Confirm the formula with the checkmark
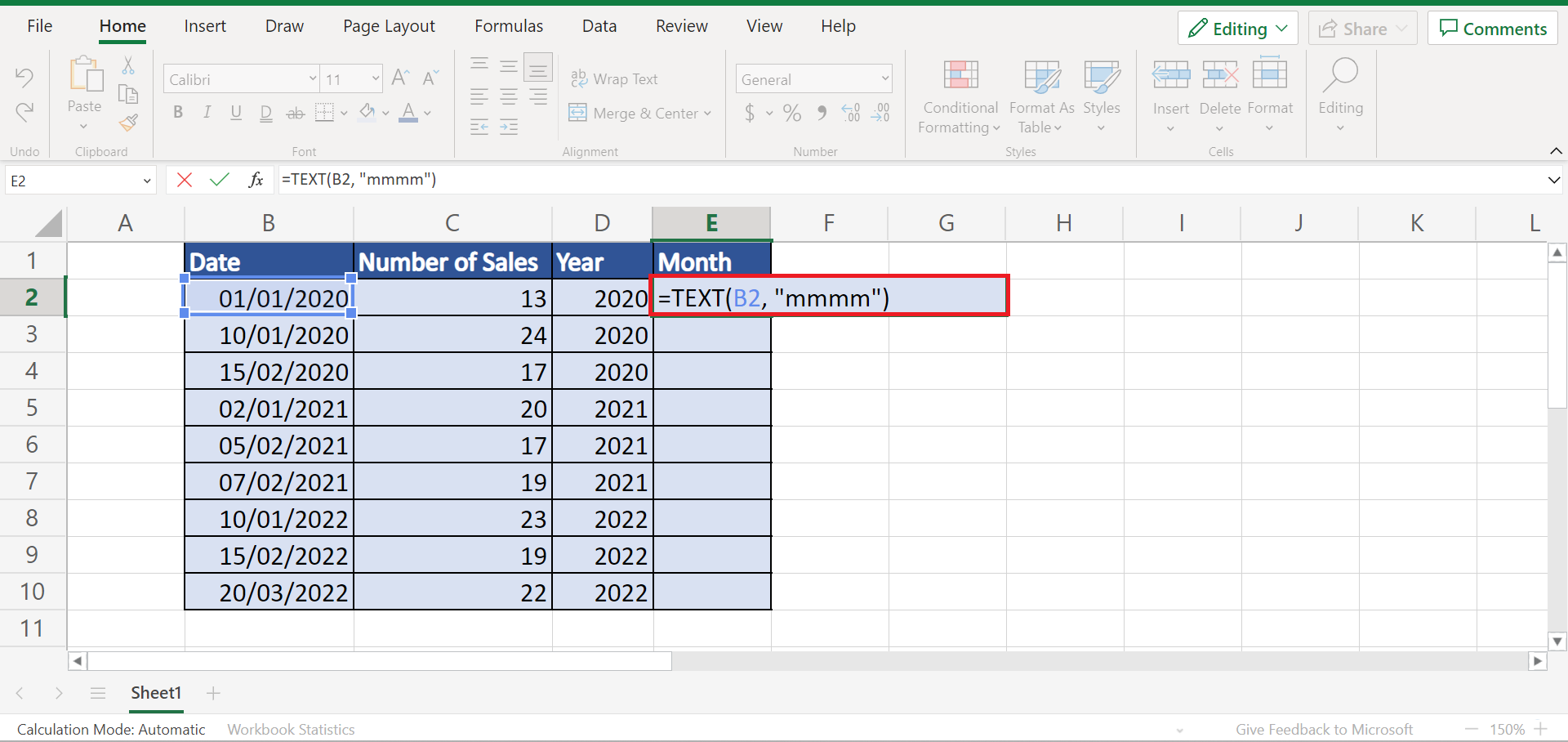 pyautogui.click(x=219, y=180)
